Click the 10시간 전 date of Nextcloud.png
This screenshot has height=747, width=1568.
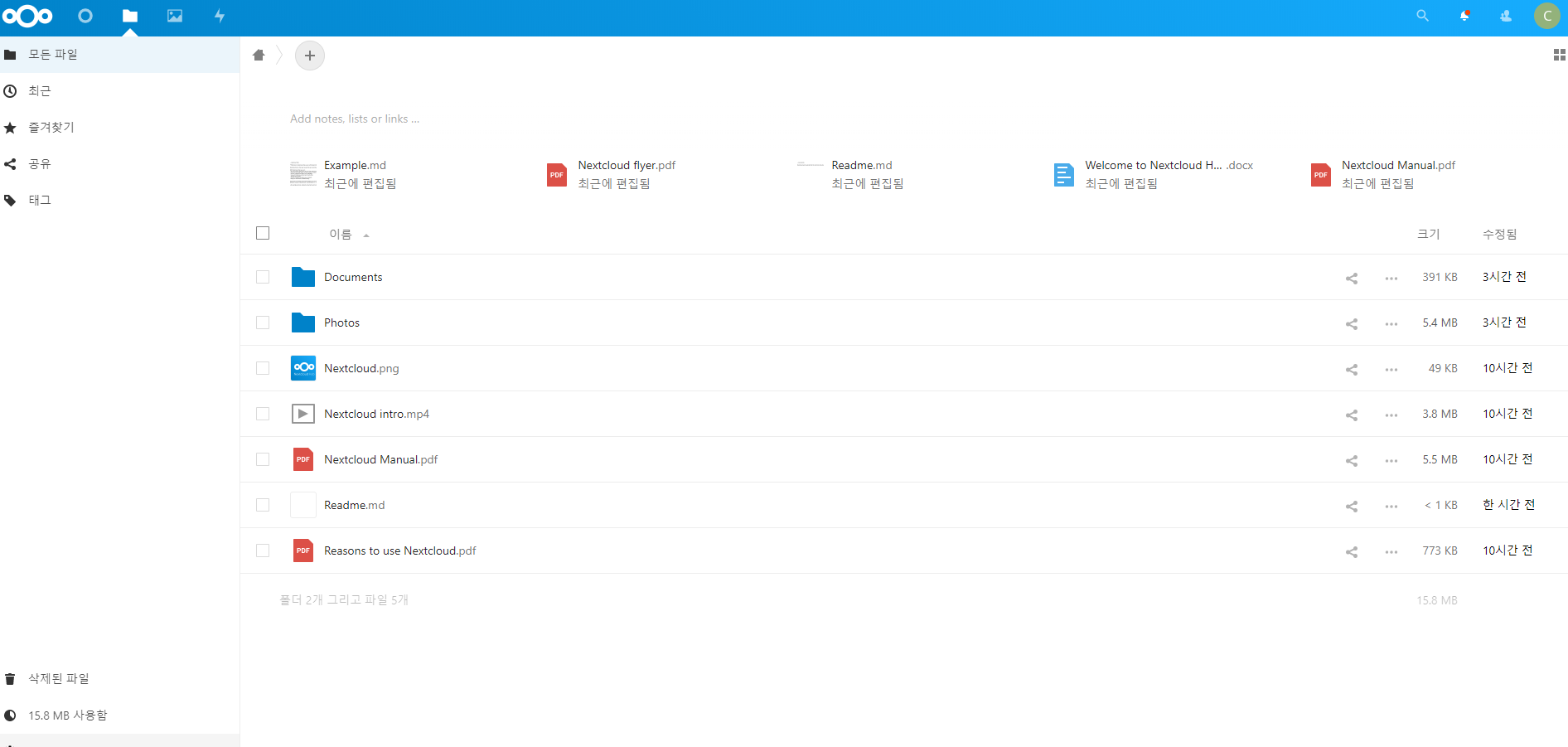(x=1508, y=368)
